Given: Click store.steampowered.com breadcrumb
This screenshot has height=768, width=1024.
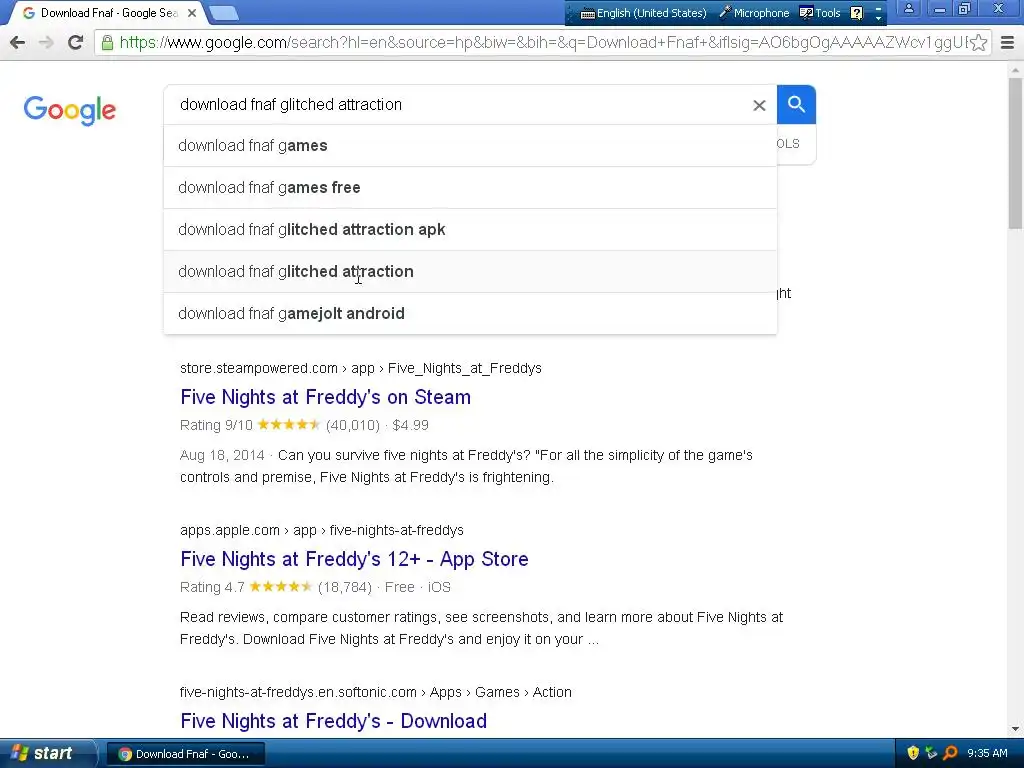Looking at the screenshot, I should [259, 368].
